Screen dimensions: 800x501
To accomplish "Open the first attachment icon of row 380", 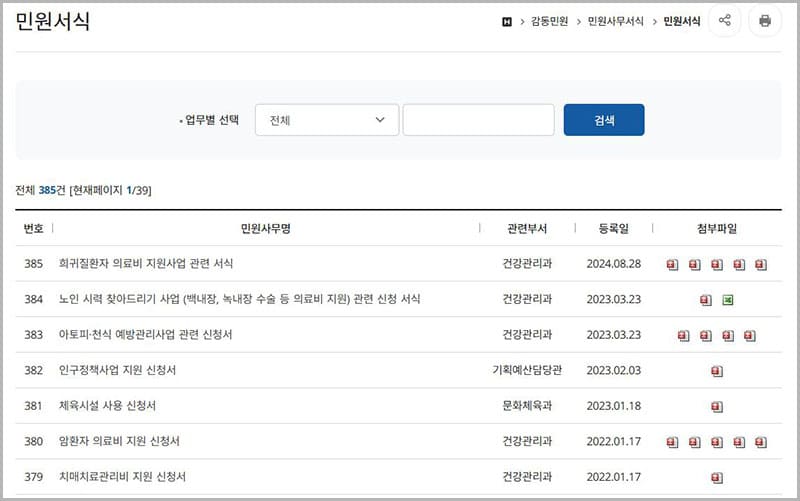I will (x=672, y=442).
